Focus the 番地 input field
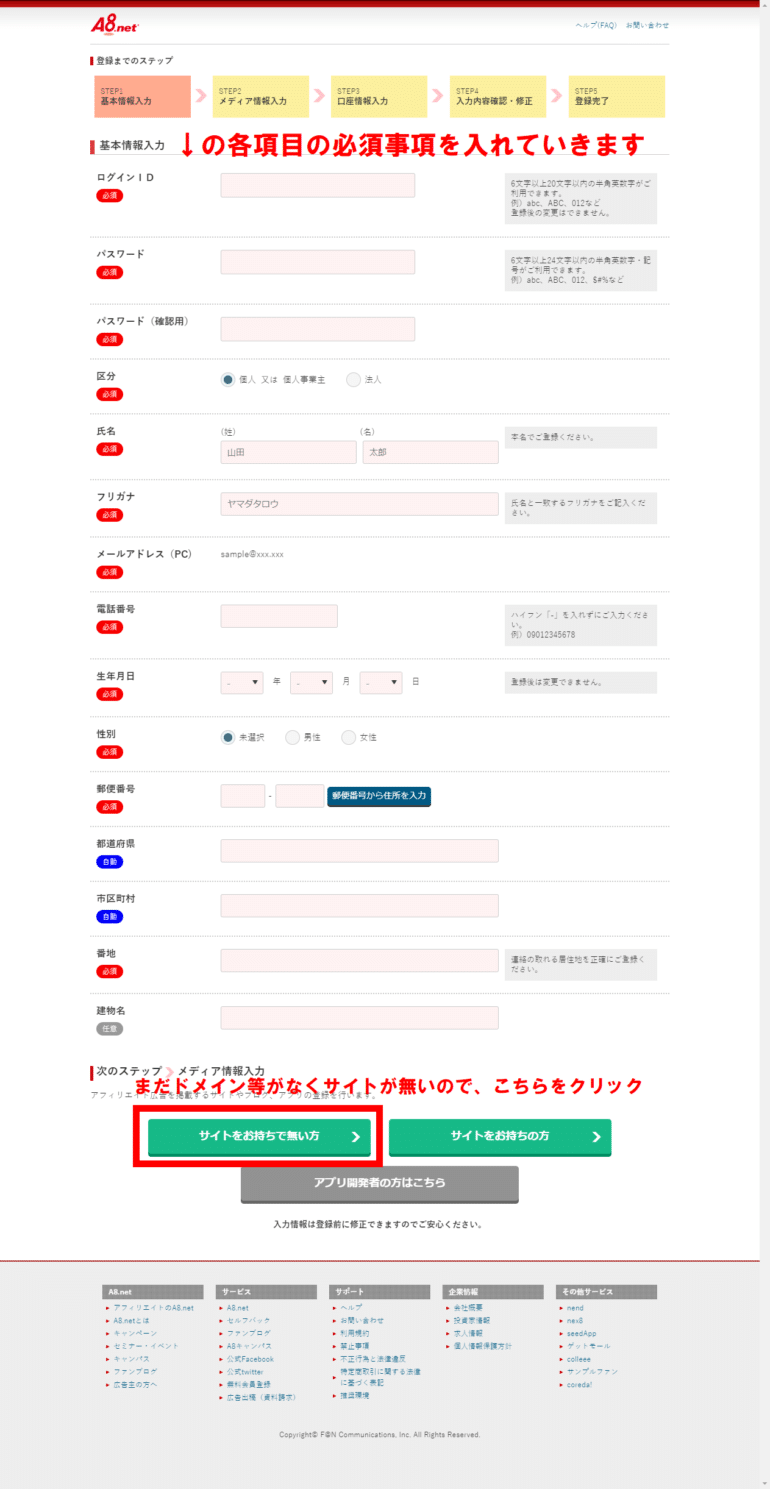770x1489 pixels. 359,961
